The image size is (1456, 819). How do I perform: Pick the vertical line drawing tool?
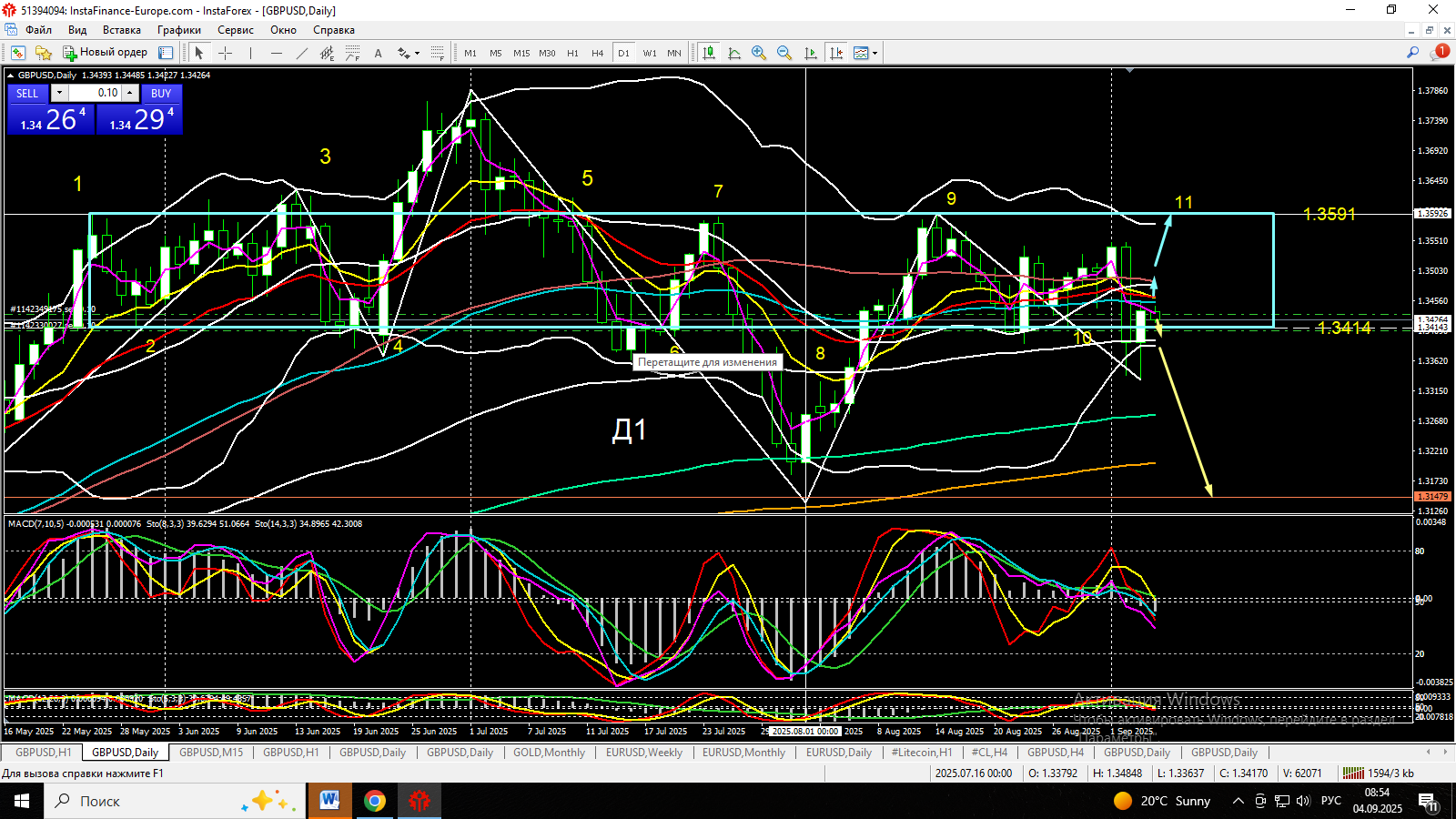(x=250, y=53)
